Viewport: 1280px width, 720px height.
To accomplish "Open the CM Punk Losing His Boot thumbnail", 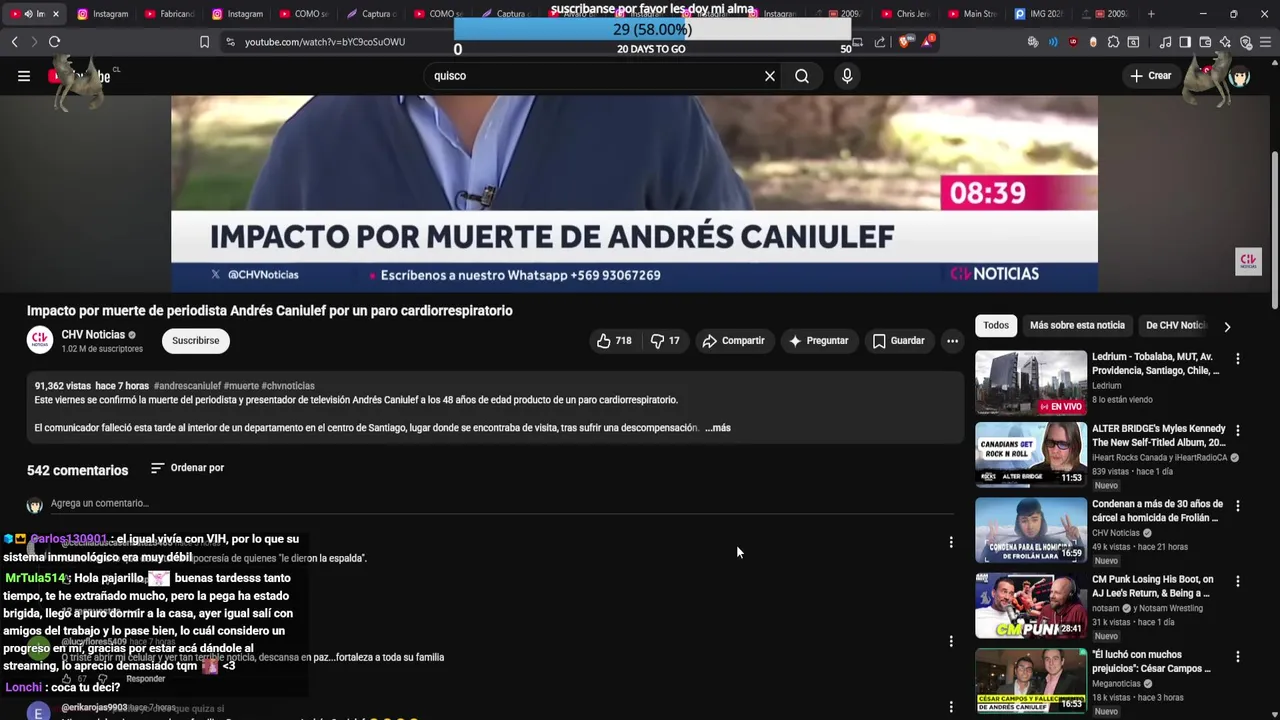I will click(x=1031, y=606).
